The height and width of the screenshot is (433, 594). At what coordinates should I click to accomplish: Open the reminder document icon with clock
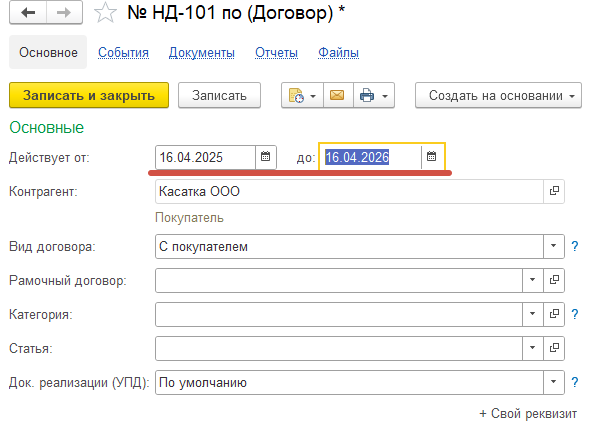pyautogui.click(x=297, y=95)
